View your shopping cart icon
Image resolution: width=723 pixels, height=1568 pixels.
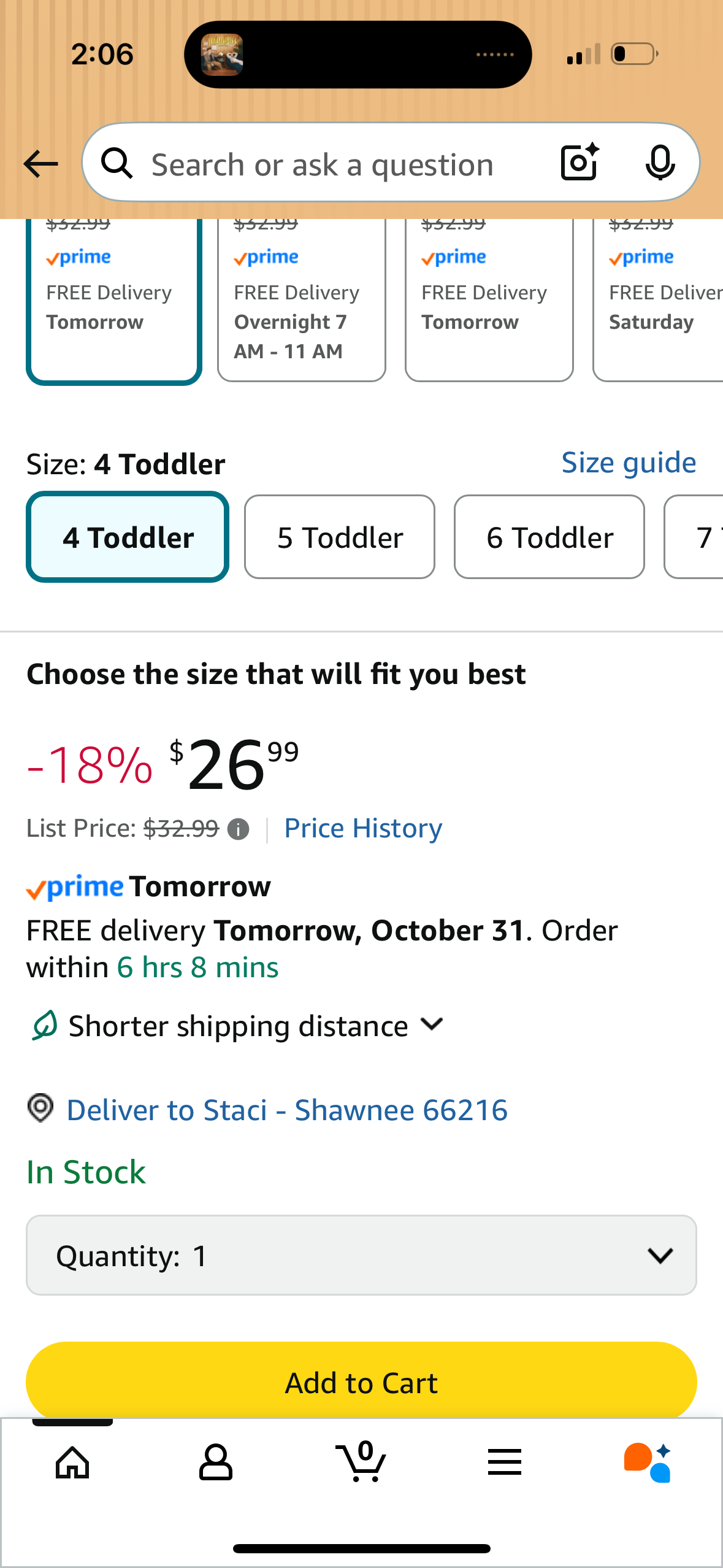[x=361, y=1462]
